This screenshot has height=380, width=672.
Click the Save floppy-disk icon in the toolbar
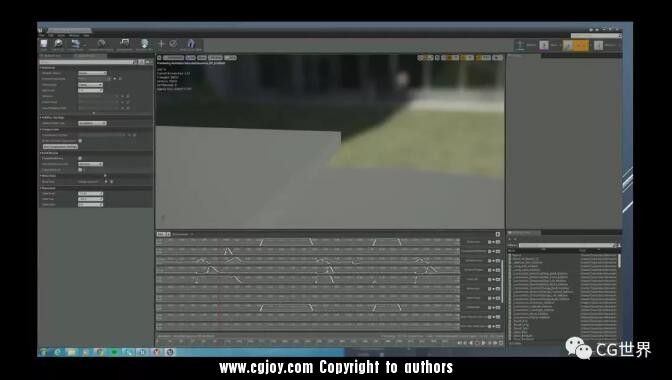click(44, 44)
